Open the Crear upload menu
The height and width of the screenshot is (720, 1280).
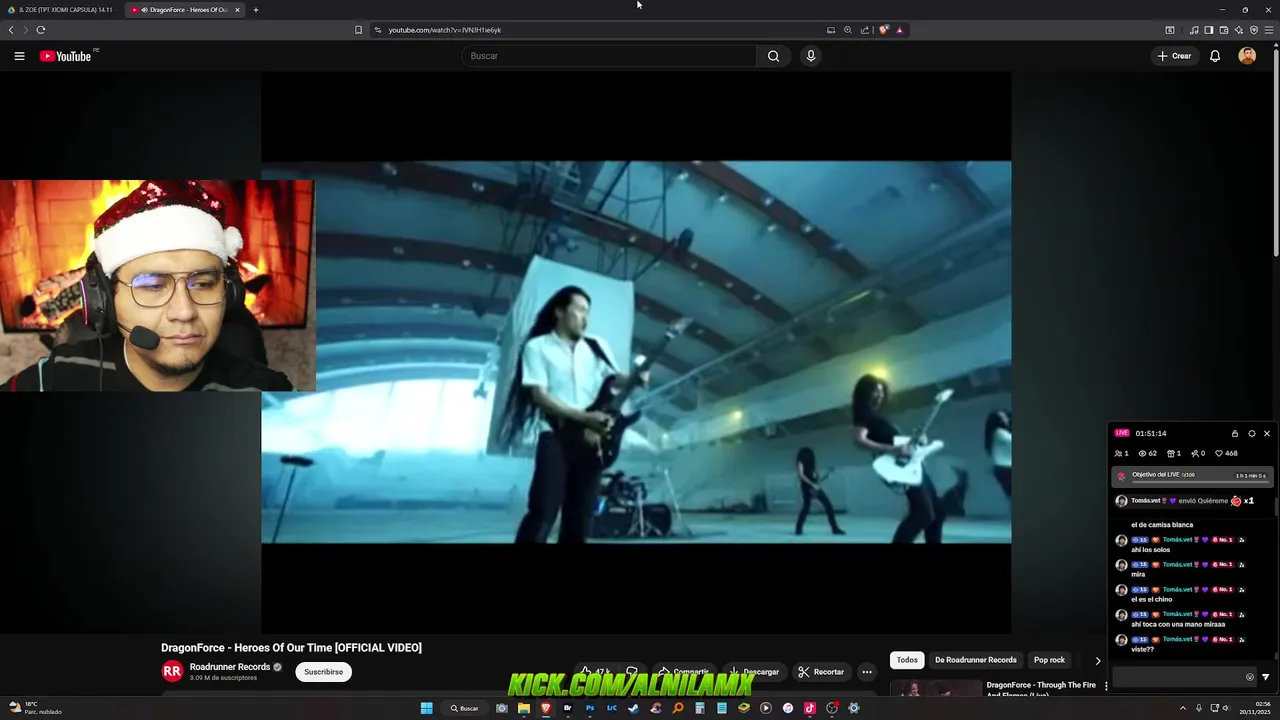[x=1175, y=56]
